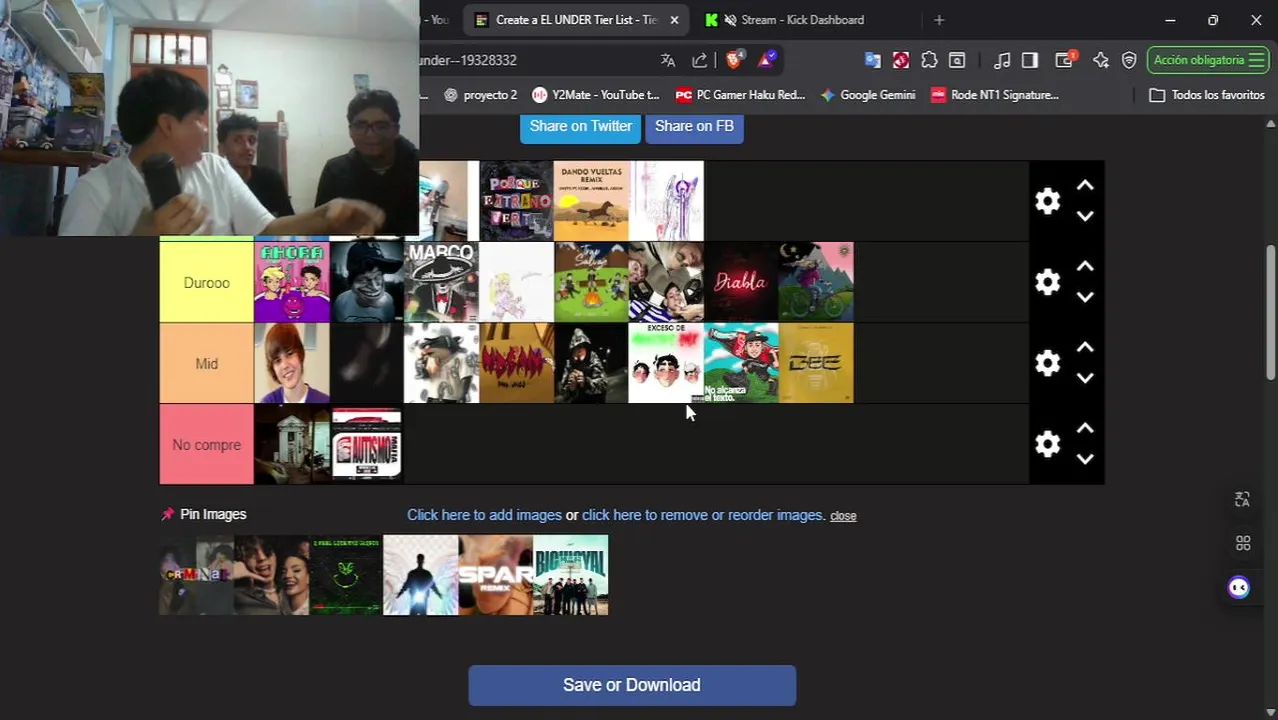
Task: Click 'click here to remove or reorder images' link
Action: (704, 515)
